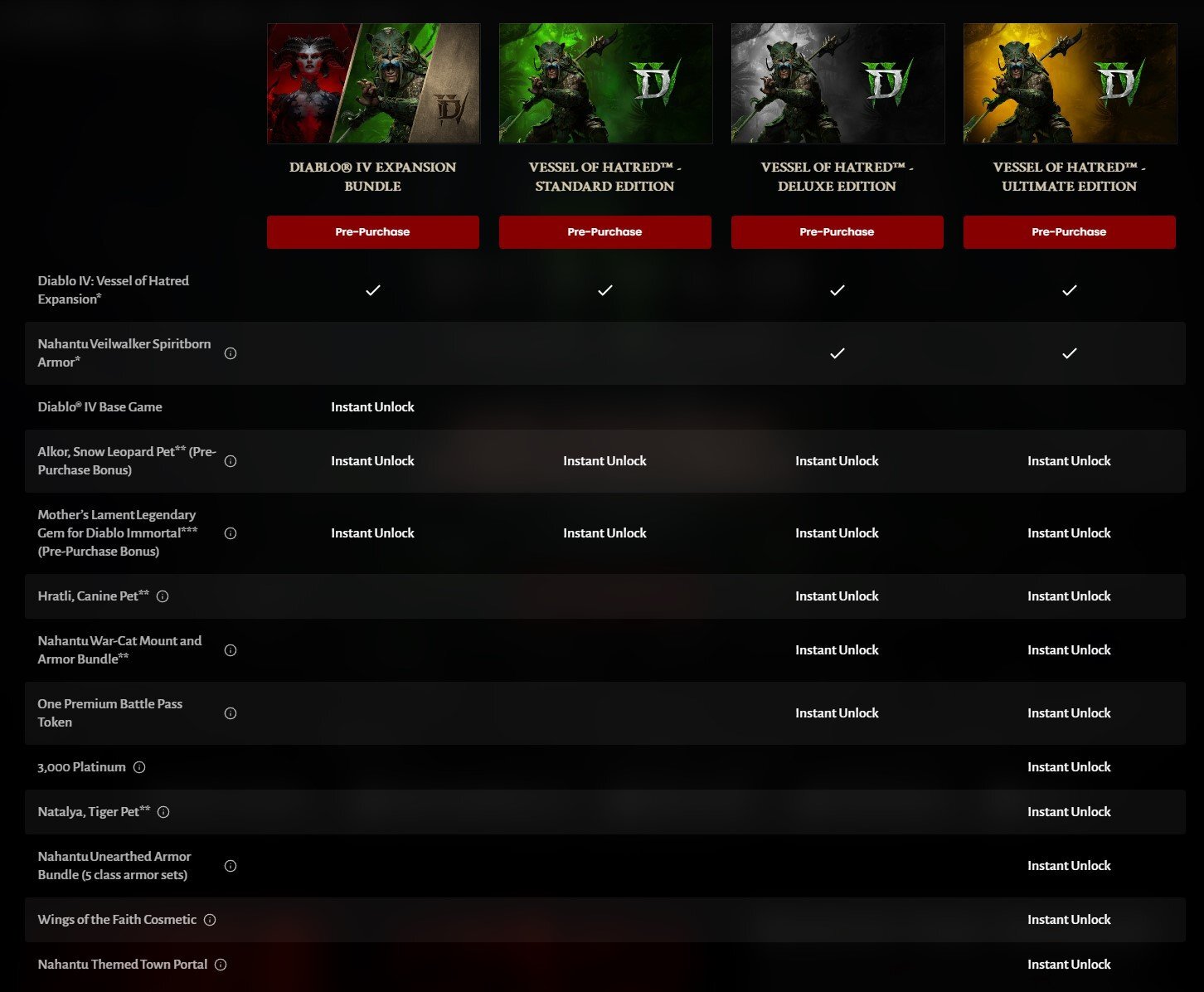The height and width of the screenshot is (992, 1204).
Task: Click Ultimate Edition checkmark for Nahantu Veilwalker Armor
Action: (1070, 353)
